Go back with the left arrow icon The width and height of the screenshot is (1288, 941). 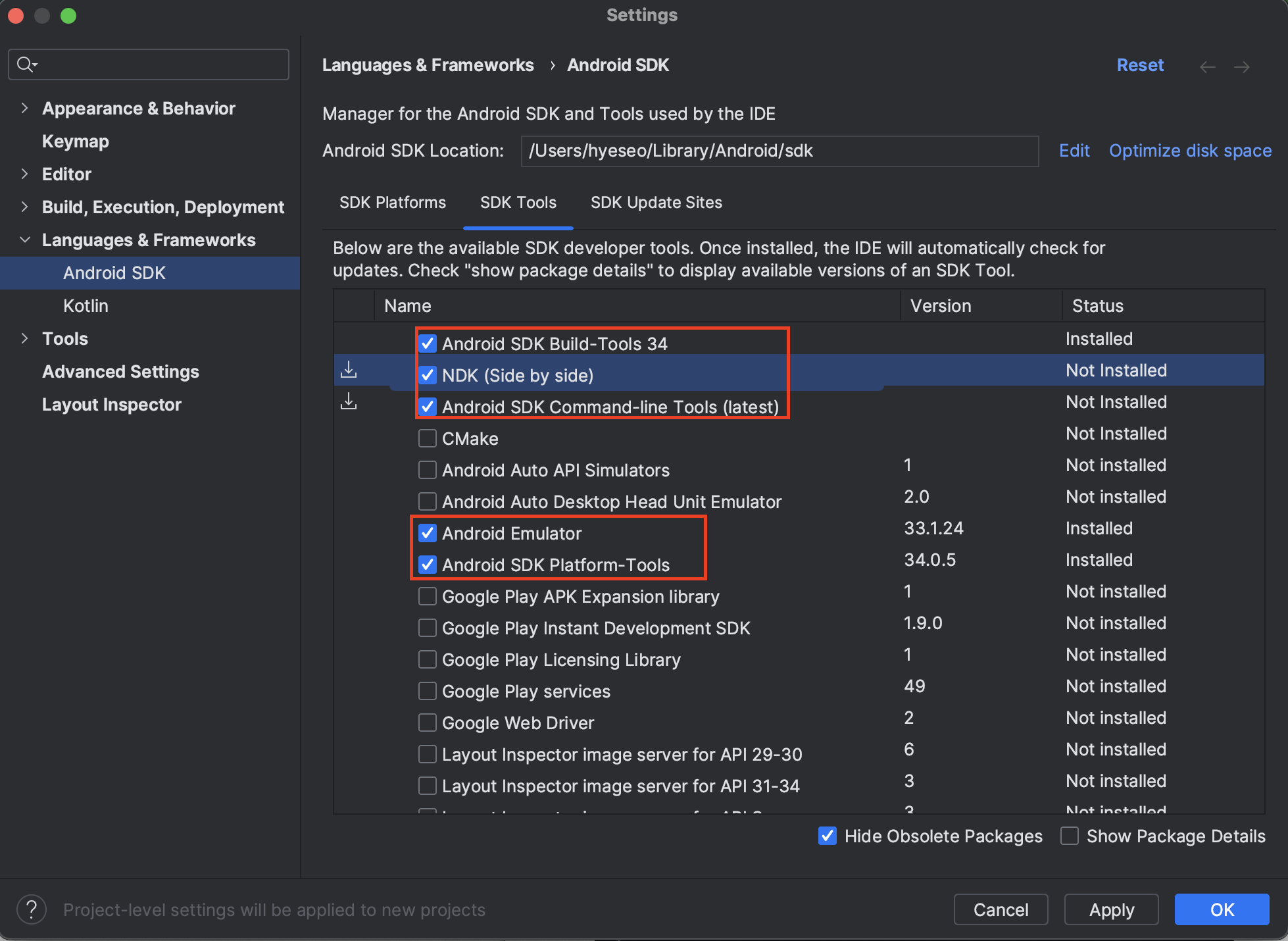[1207, 66]
